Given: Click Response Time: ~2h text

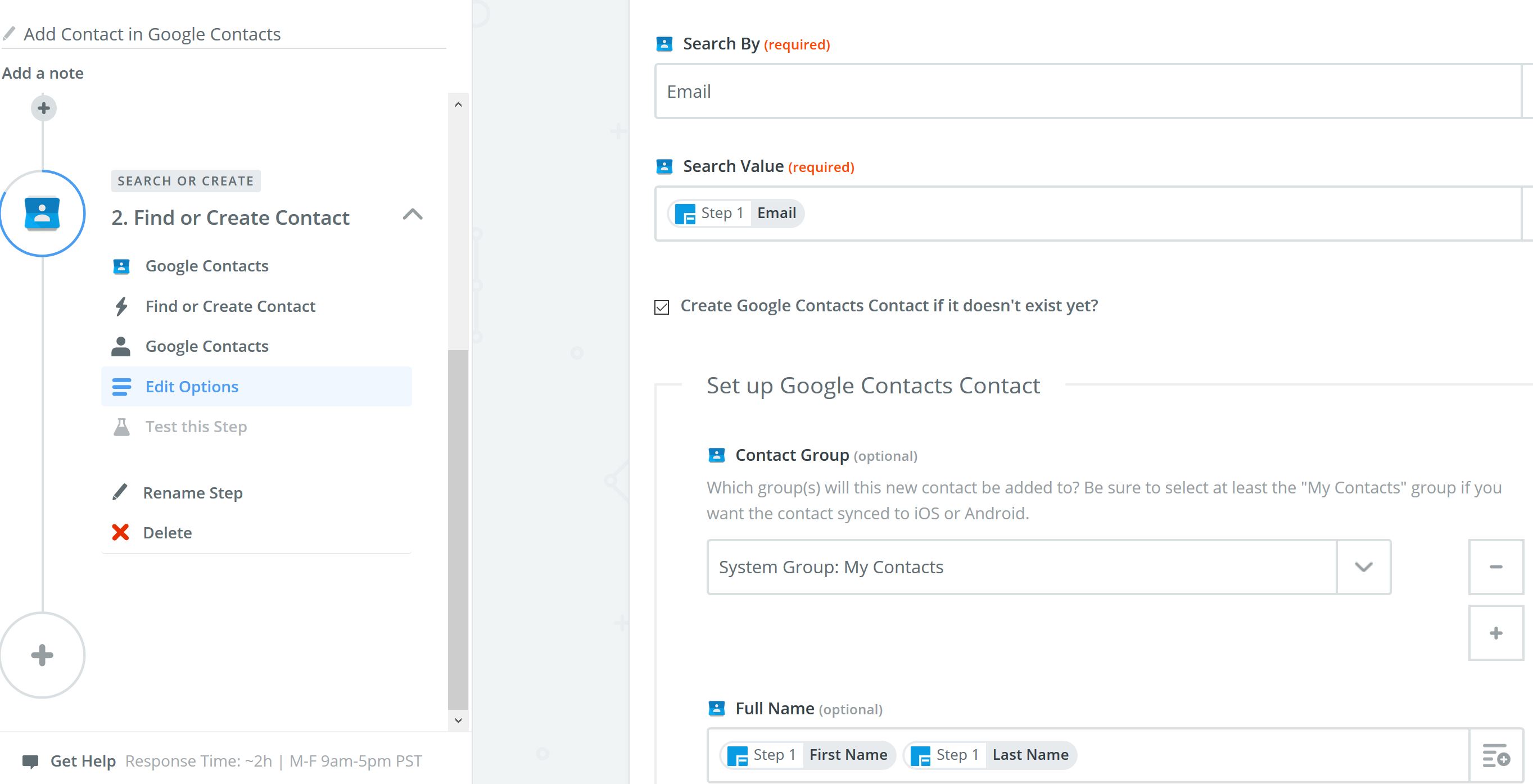Looking at the screenshot, I should click(199, 761).
